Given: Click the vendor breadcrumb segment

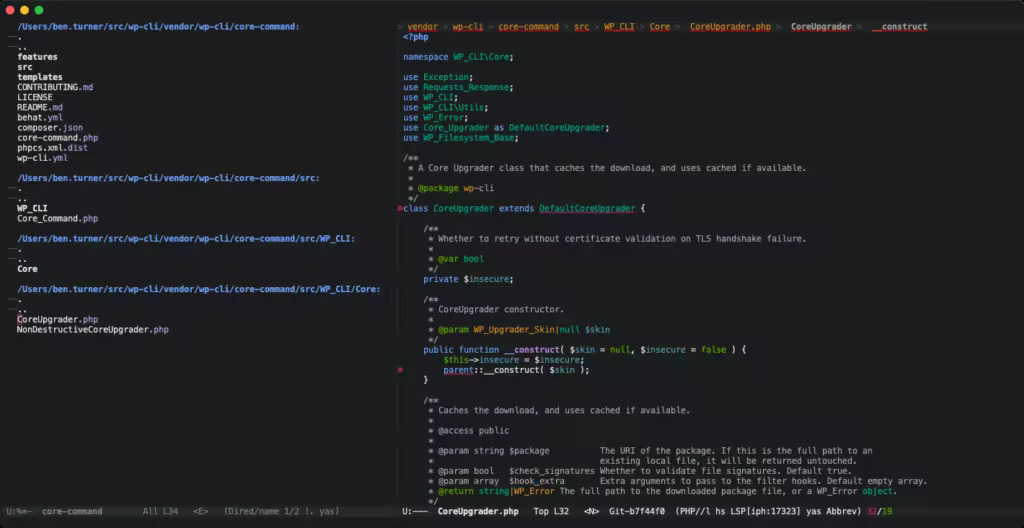Looking at the screenshot, I should 423,27.
